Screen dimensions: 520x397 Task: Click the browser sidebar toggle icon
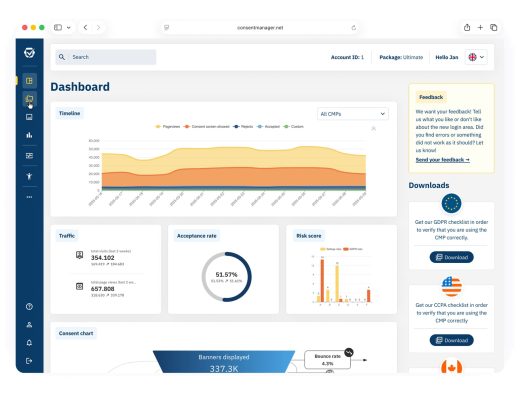(58, 27)
